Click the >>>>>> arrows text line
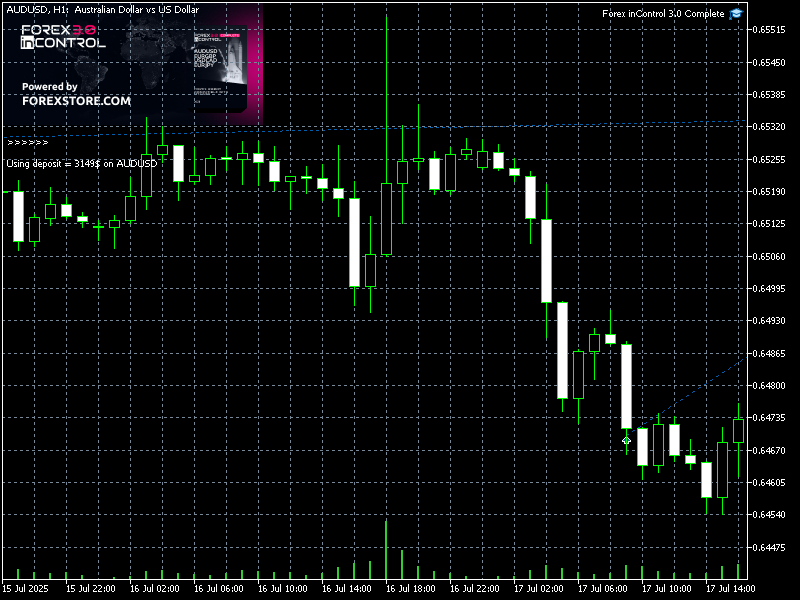 pyautogui.click(x=27, y=142)
